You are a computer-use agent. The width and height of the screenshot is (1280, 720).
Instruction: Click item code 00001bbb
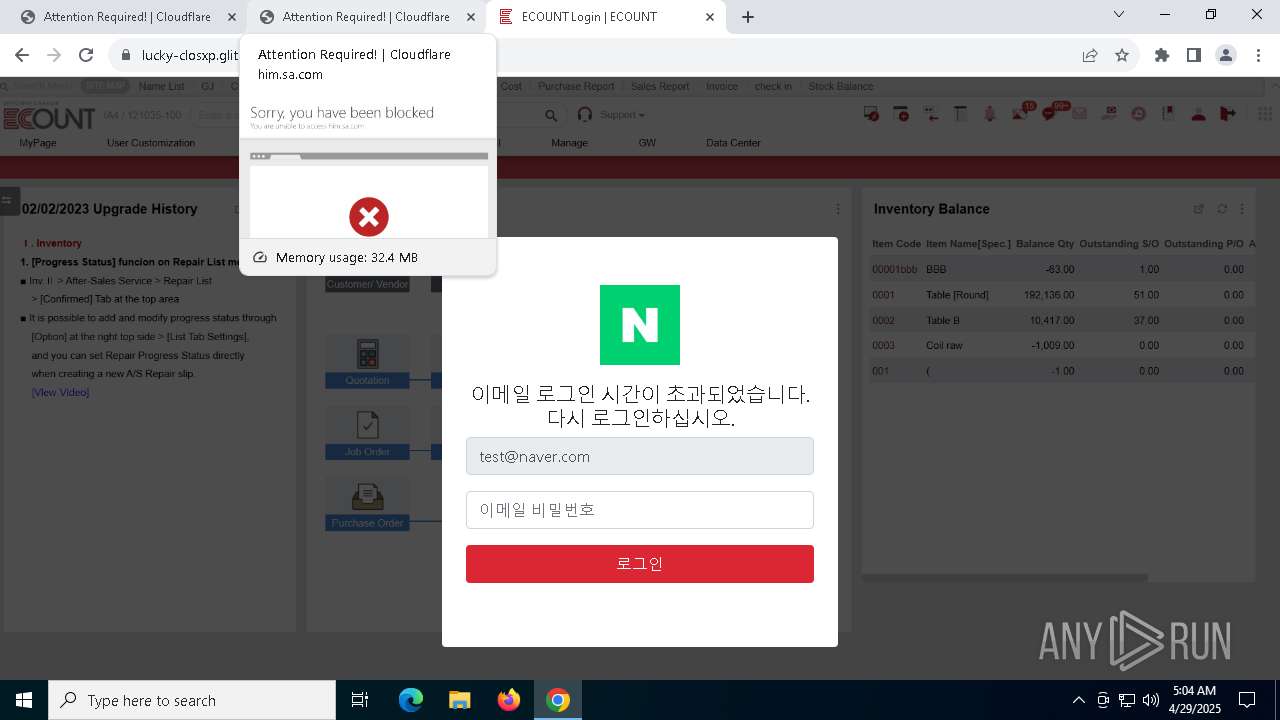(894, 269)
